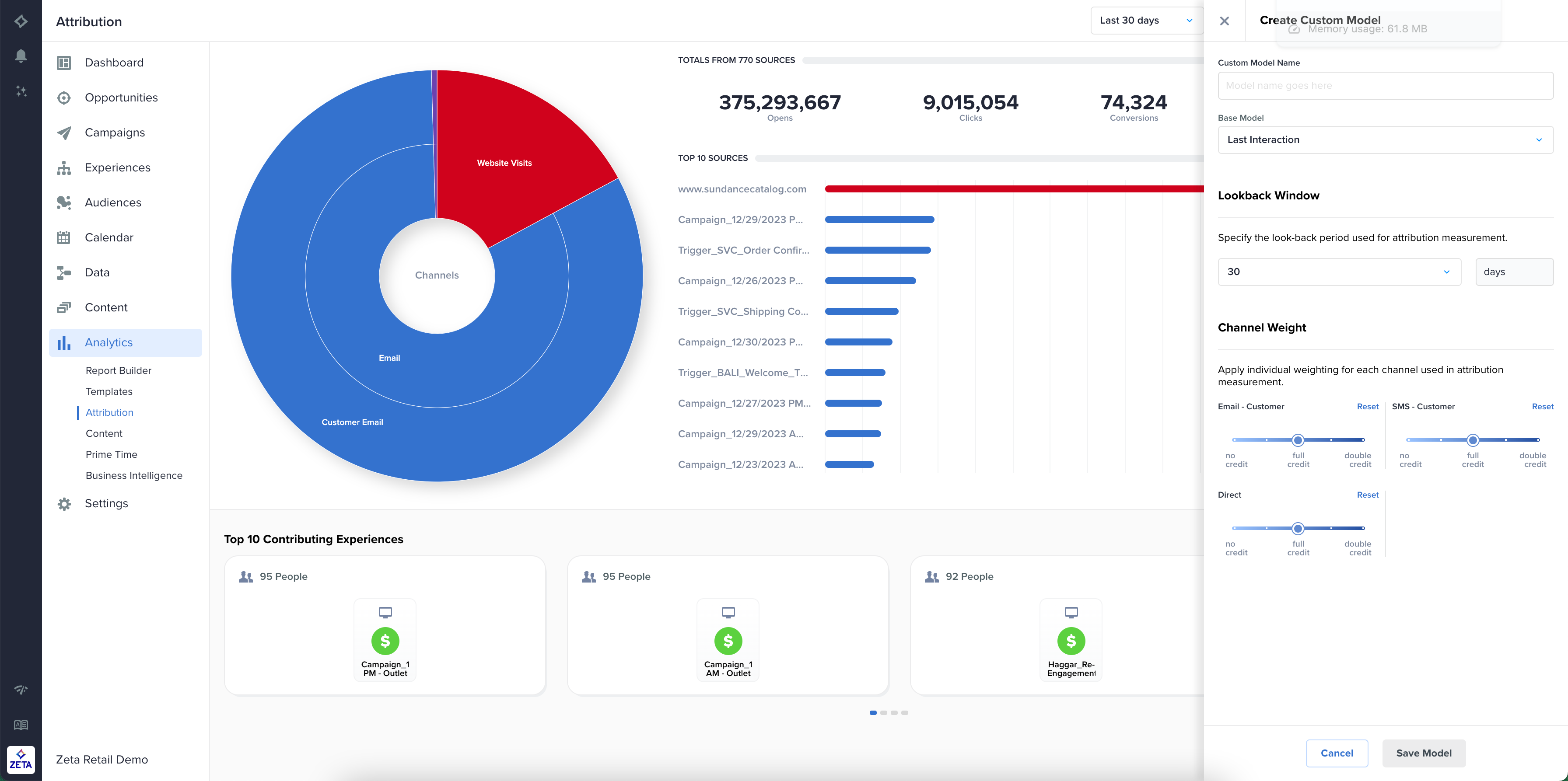
Task: Click the Audiences icon in sidebar
Action: (64, 202)
